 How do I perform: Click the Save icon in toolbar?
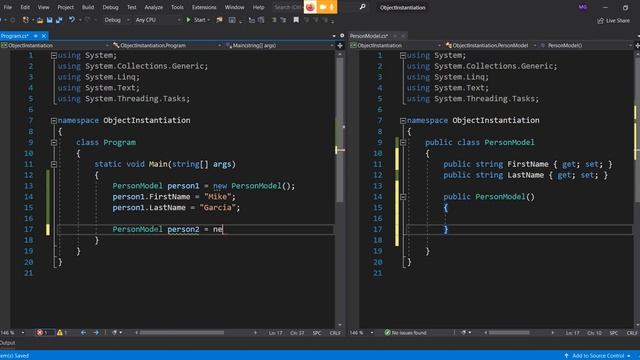pos(49,20)
